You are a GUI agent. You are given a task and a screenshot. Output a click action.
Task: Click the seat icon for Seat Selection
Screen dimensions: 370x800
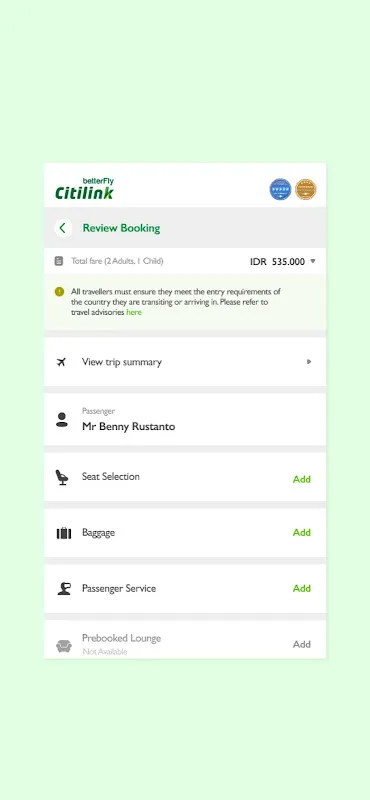coord(62,478)
